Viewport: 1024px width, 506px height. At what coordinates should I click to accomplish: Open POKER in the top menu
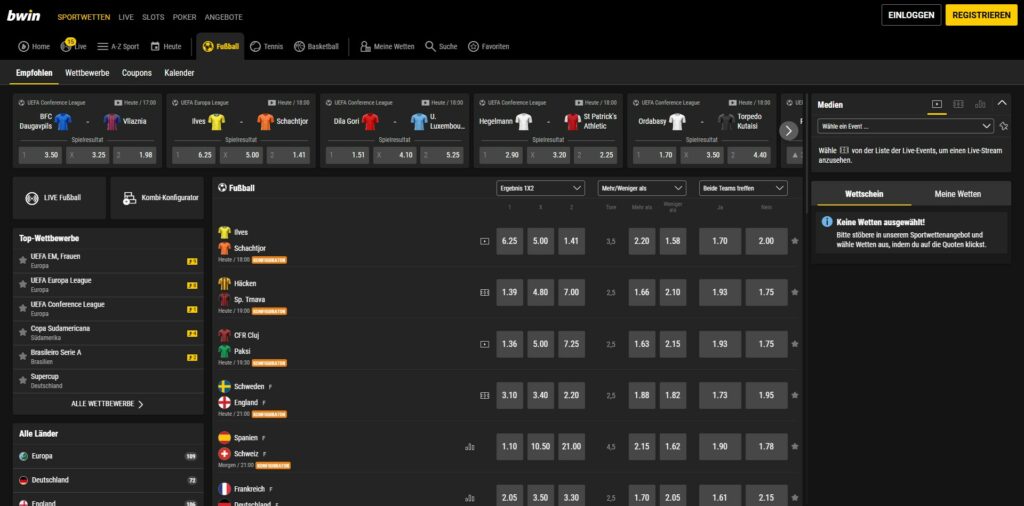click(x=185, y=17)
